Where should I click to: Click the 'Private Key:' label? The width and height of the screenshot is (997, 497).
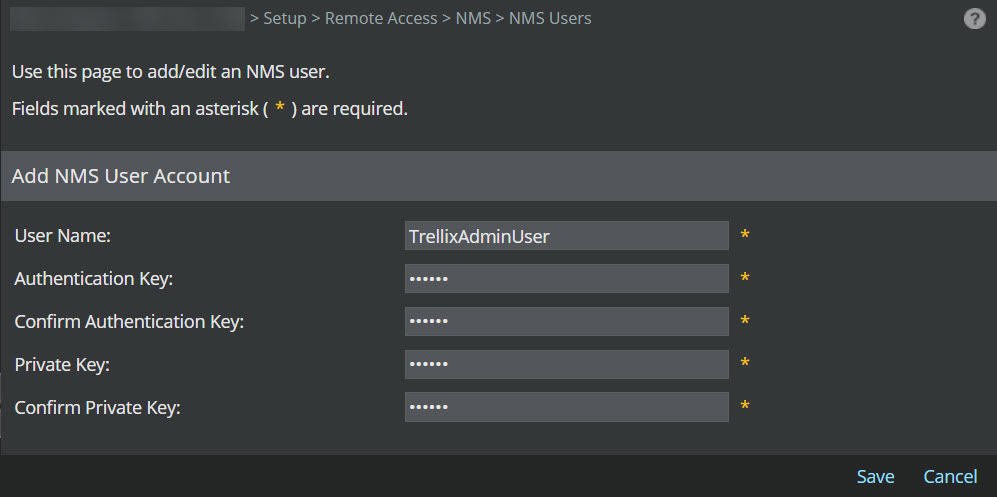62,365
